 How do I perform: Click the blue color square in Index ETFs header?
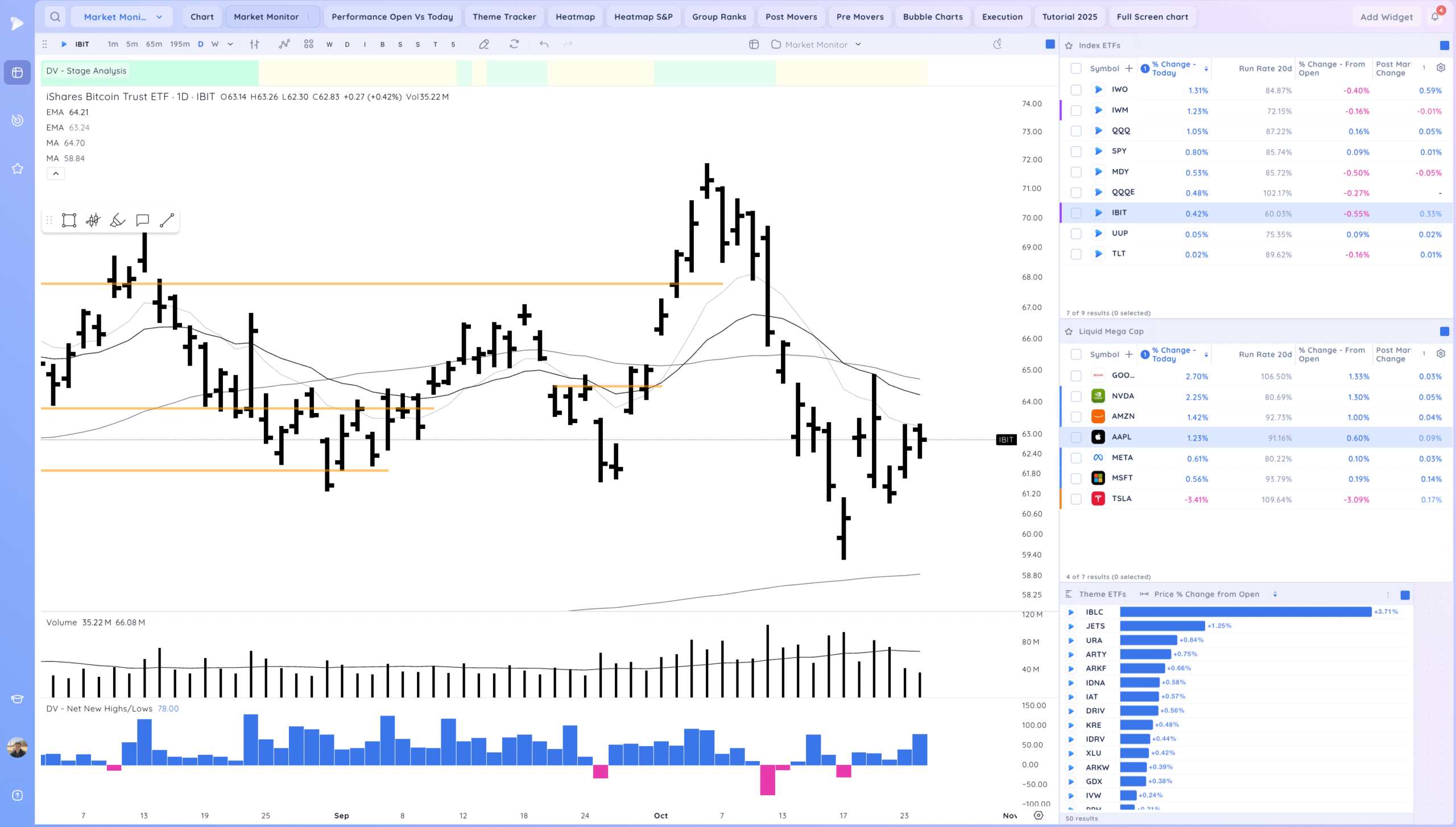[x=1444, y=46]
